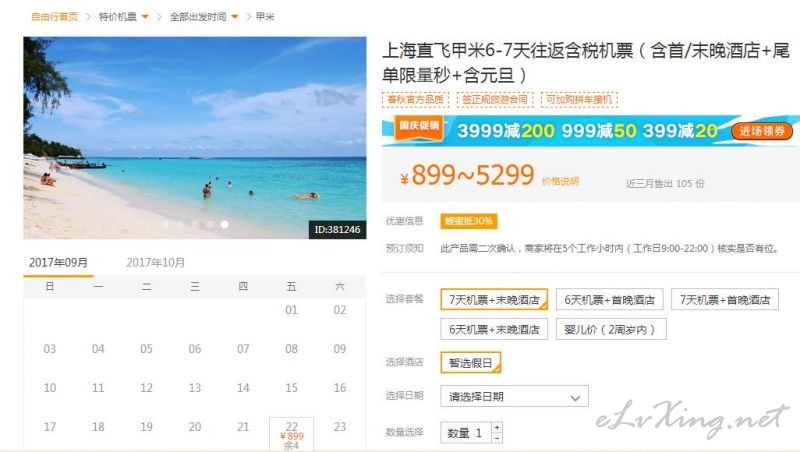Select the 2017年09月 calendar tab
Screen dimensions: 800x452
point(58,263)
